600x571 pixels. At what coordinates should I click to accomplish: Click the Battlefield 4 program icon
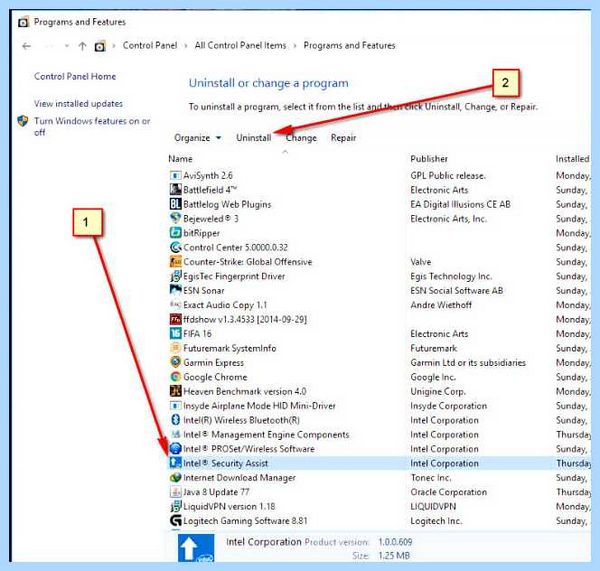175,190
